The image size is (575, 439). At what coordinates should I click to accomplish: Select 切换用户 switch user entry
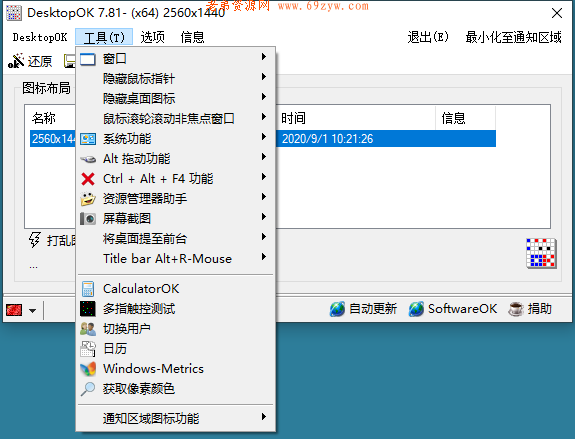point(175,329)
